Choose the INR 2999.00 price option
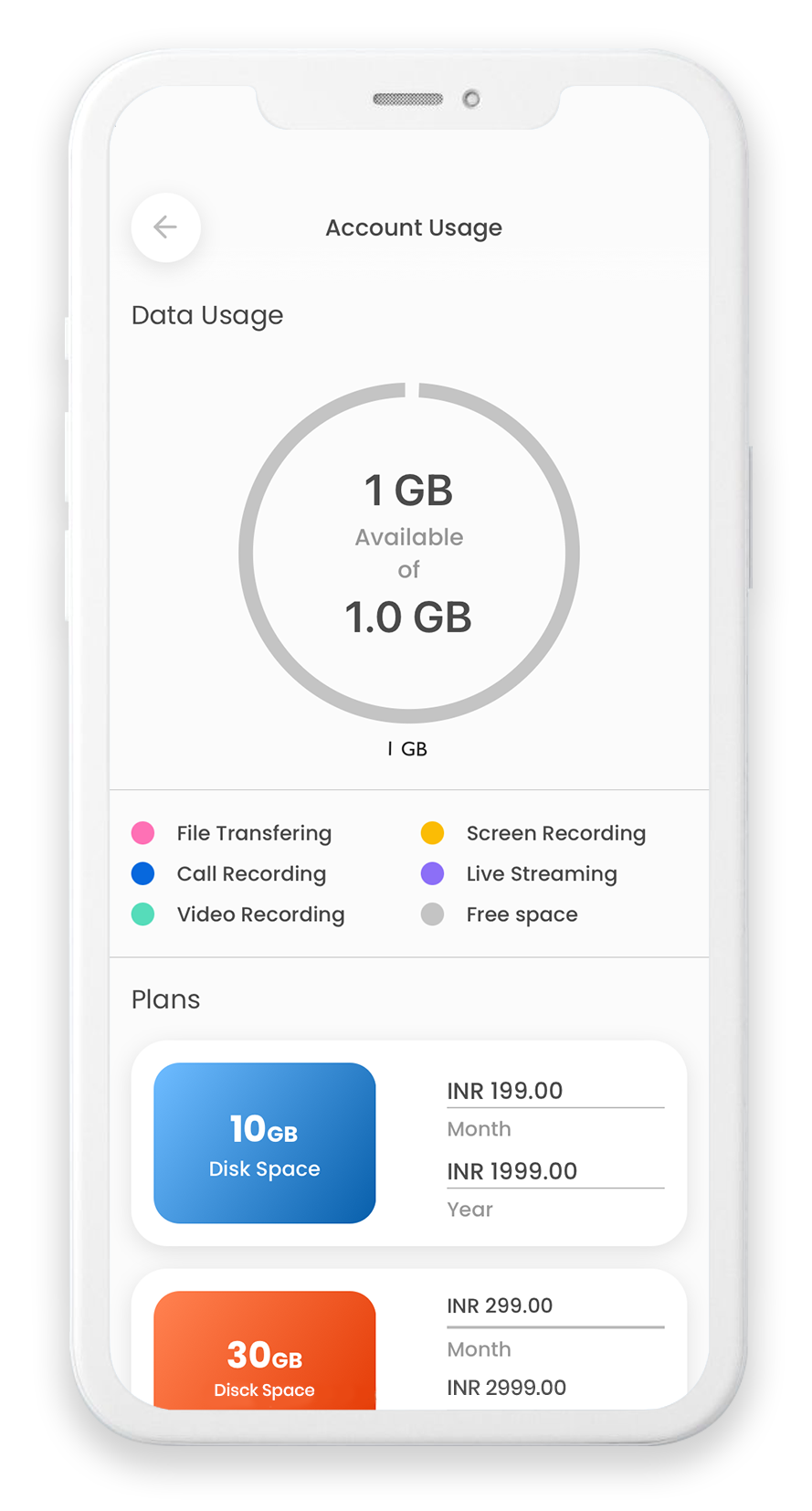This screenshot has height=1511, width=812. 506,1388
